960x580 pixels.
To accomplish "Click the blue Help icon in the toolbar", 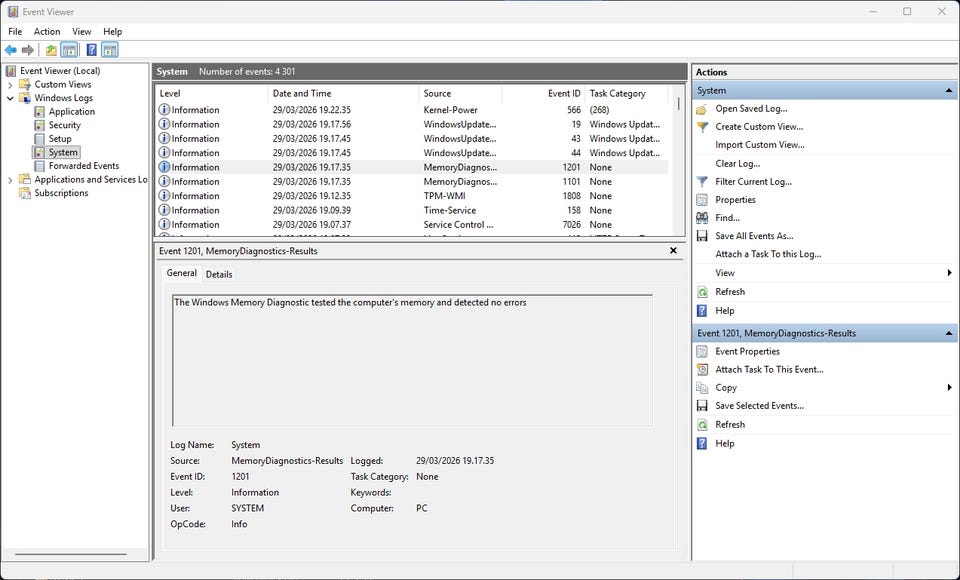I will pos(91,50).
